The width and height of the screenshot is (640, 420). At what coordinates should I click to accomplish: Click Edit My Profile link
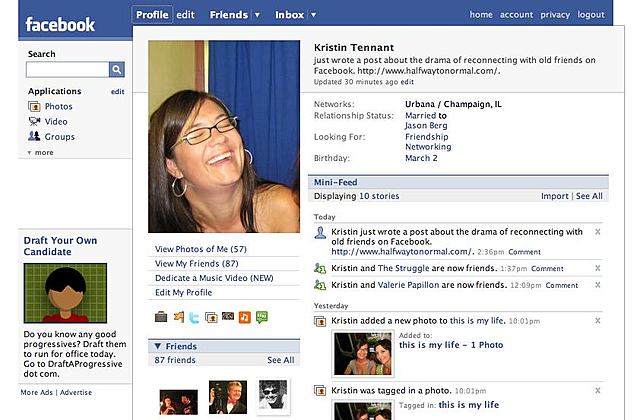pyautogui.click(x=184, y=293)
